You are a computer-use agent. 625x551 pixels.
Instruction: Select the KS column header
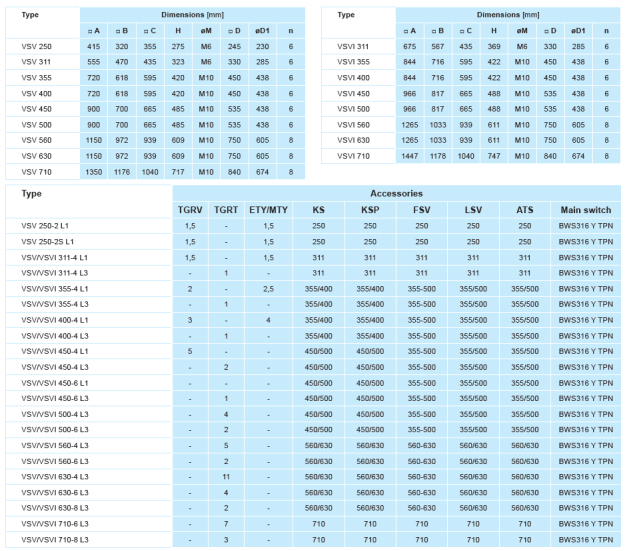pyautogui.click(x=318, y=210)
